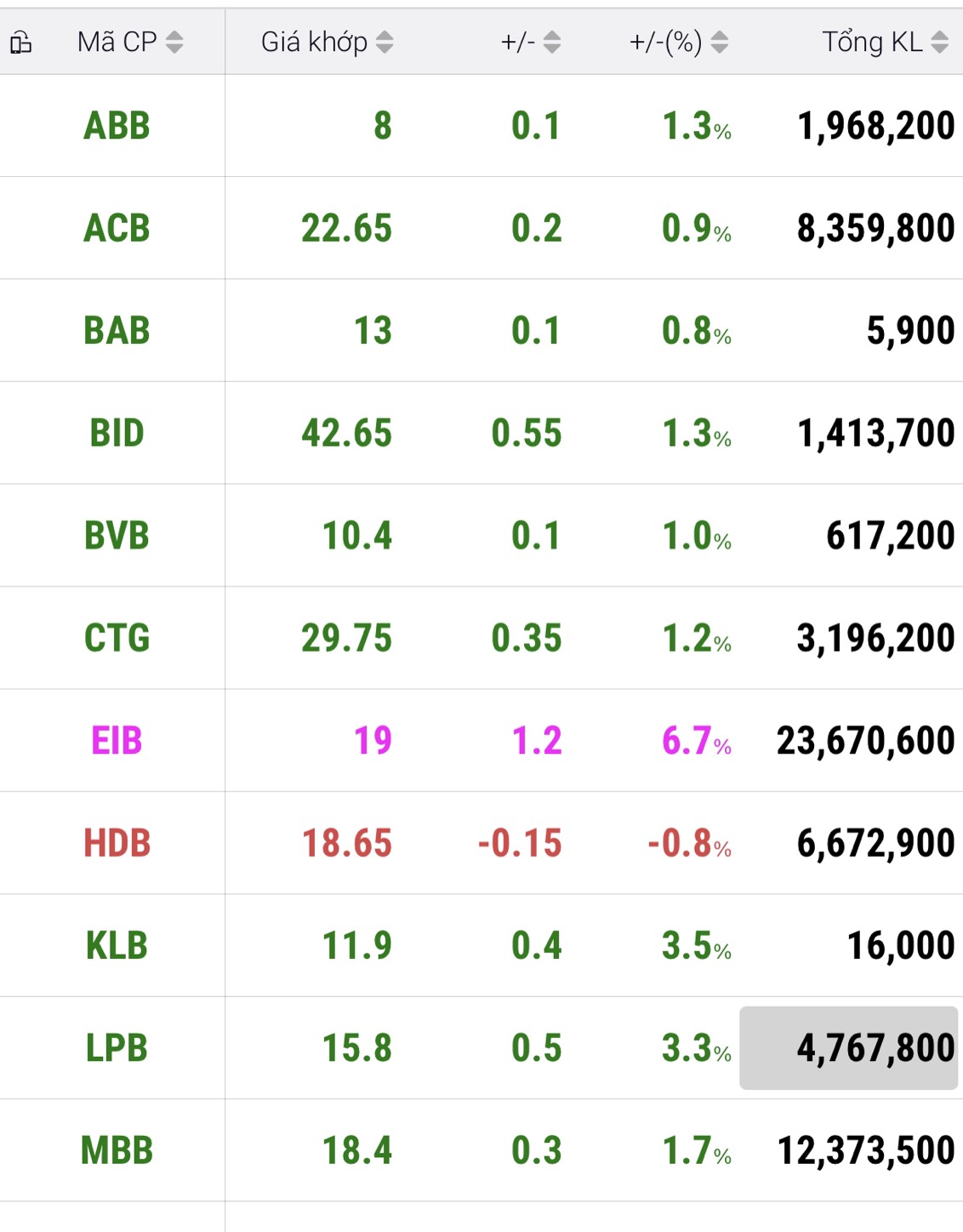Screen dimensions: 963x1232
Task: Open stock symbol MBB
Action: (117, 1151)
